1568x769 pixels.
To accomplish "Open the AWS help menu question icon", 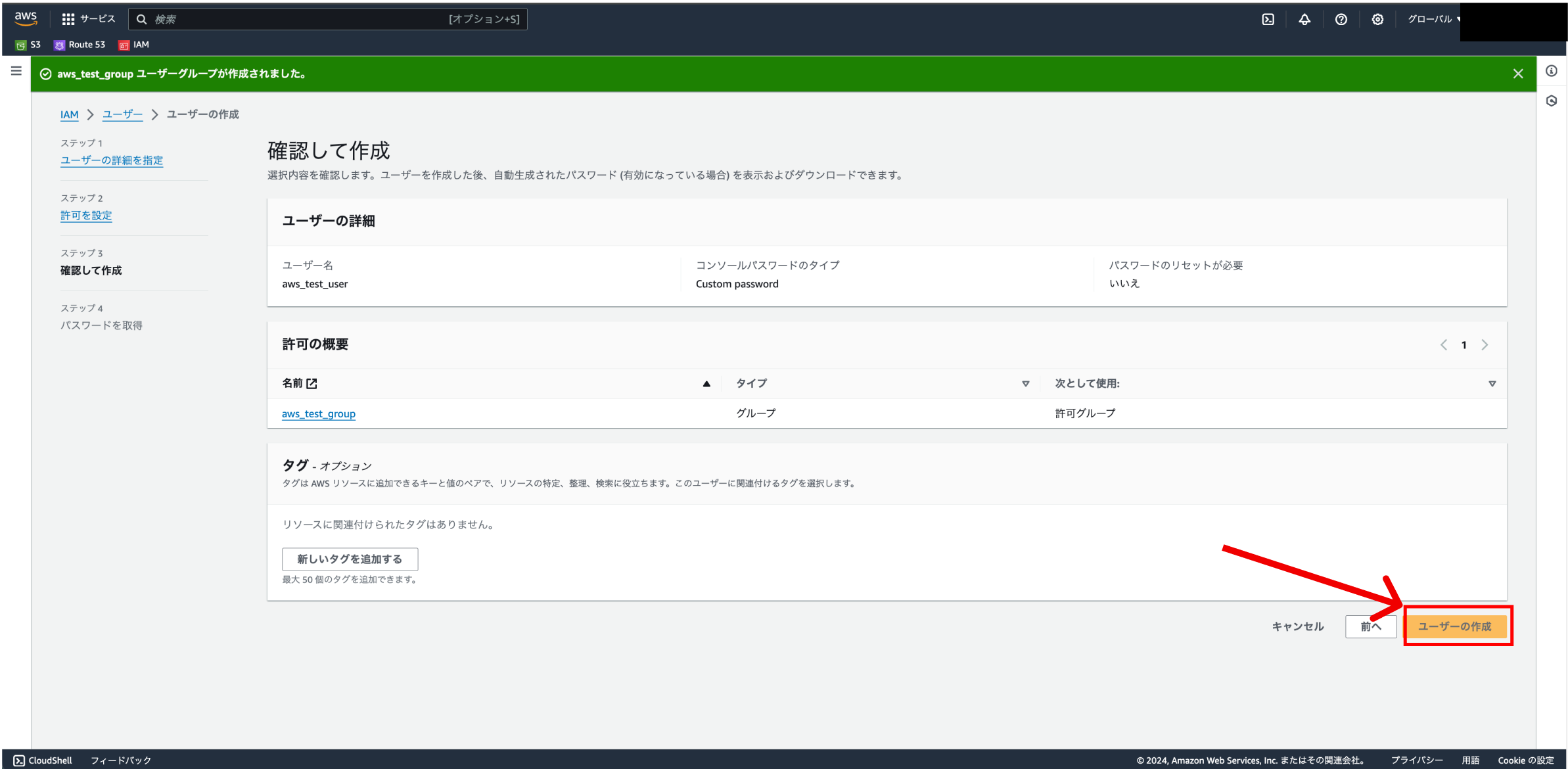I will pyautogui.click(x=1341, y=19).
